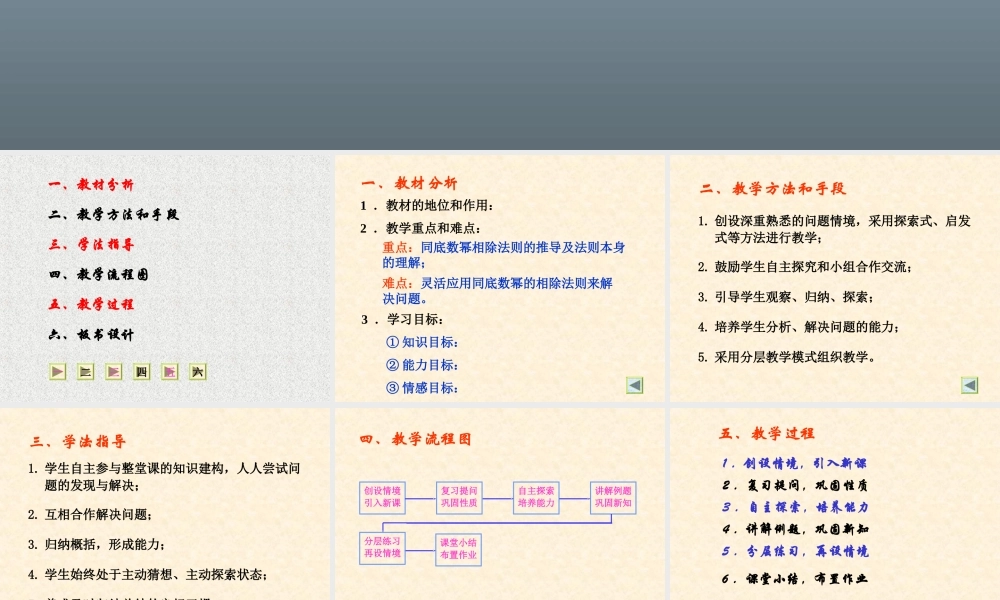
Task: Click the "复习提问 巩固性质" flowchart box
Action: pyautogui.click(x=458, y=498)
